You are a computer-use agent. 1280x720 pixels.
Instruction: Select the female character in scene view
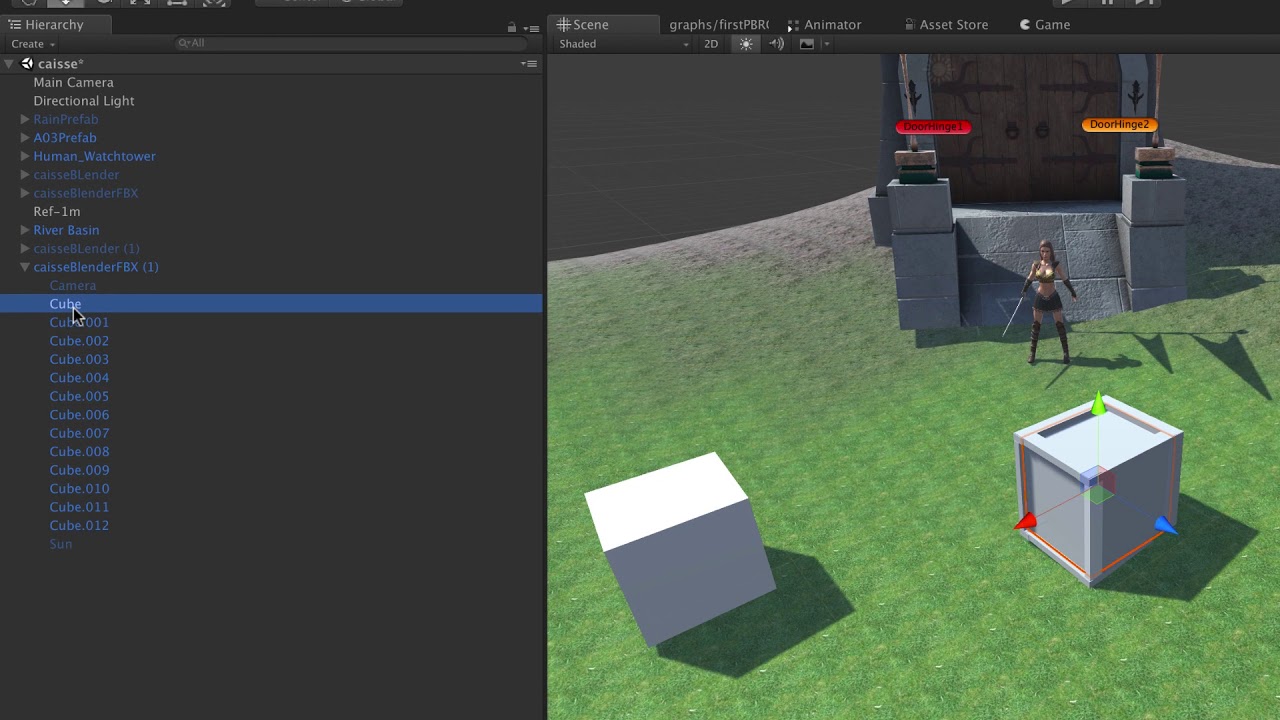point(1048,301)
